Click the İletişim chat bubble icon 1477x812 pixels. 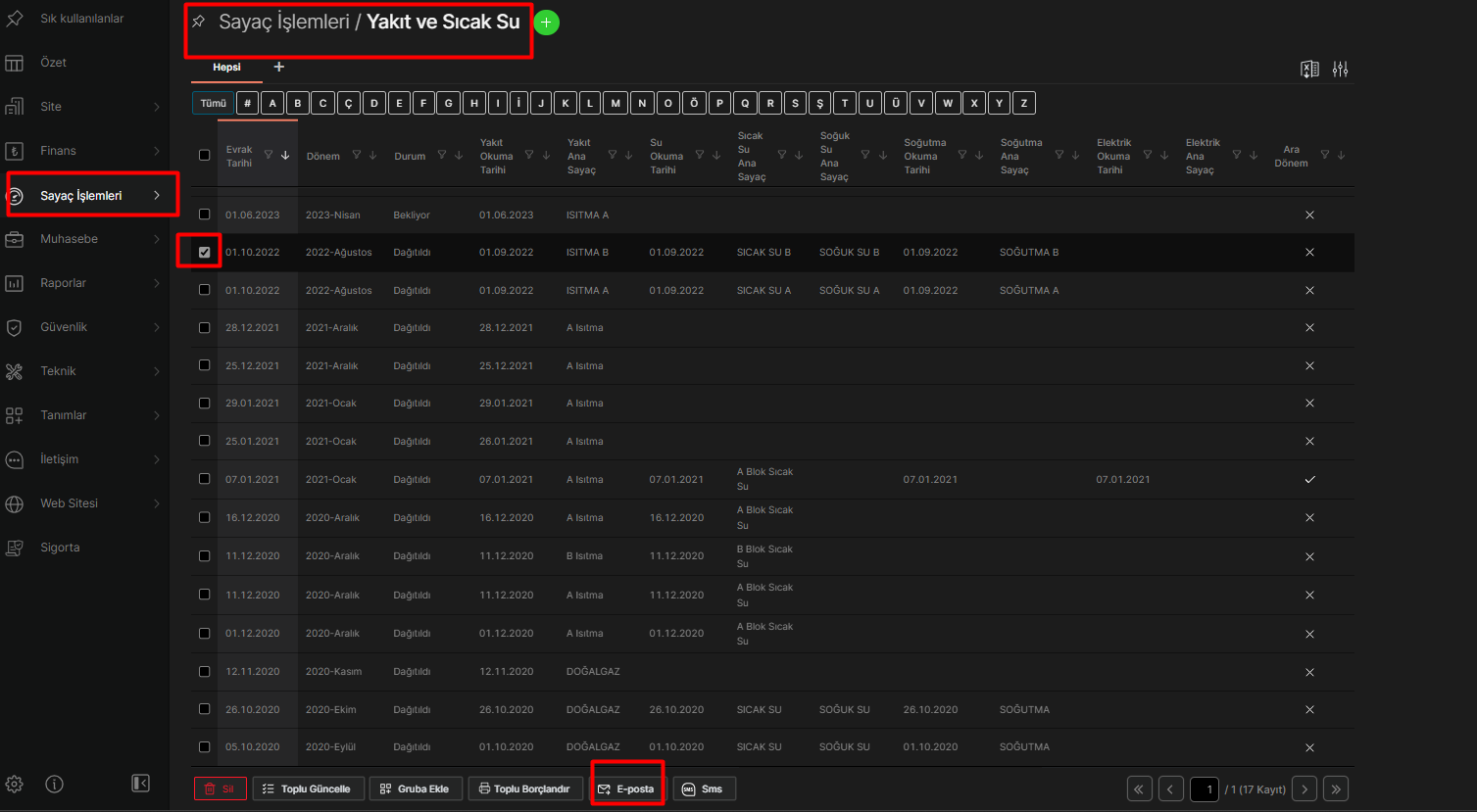tap(15, 459)
